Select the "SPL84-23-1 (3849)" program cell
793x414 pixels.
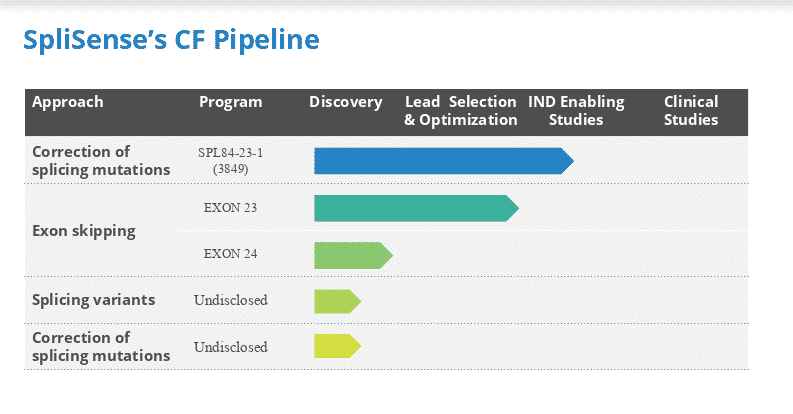coord(231,161)
